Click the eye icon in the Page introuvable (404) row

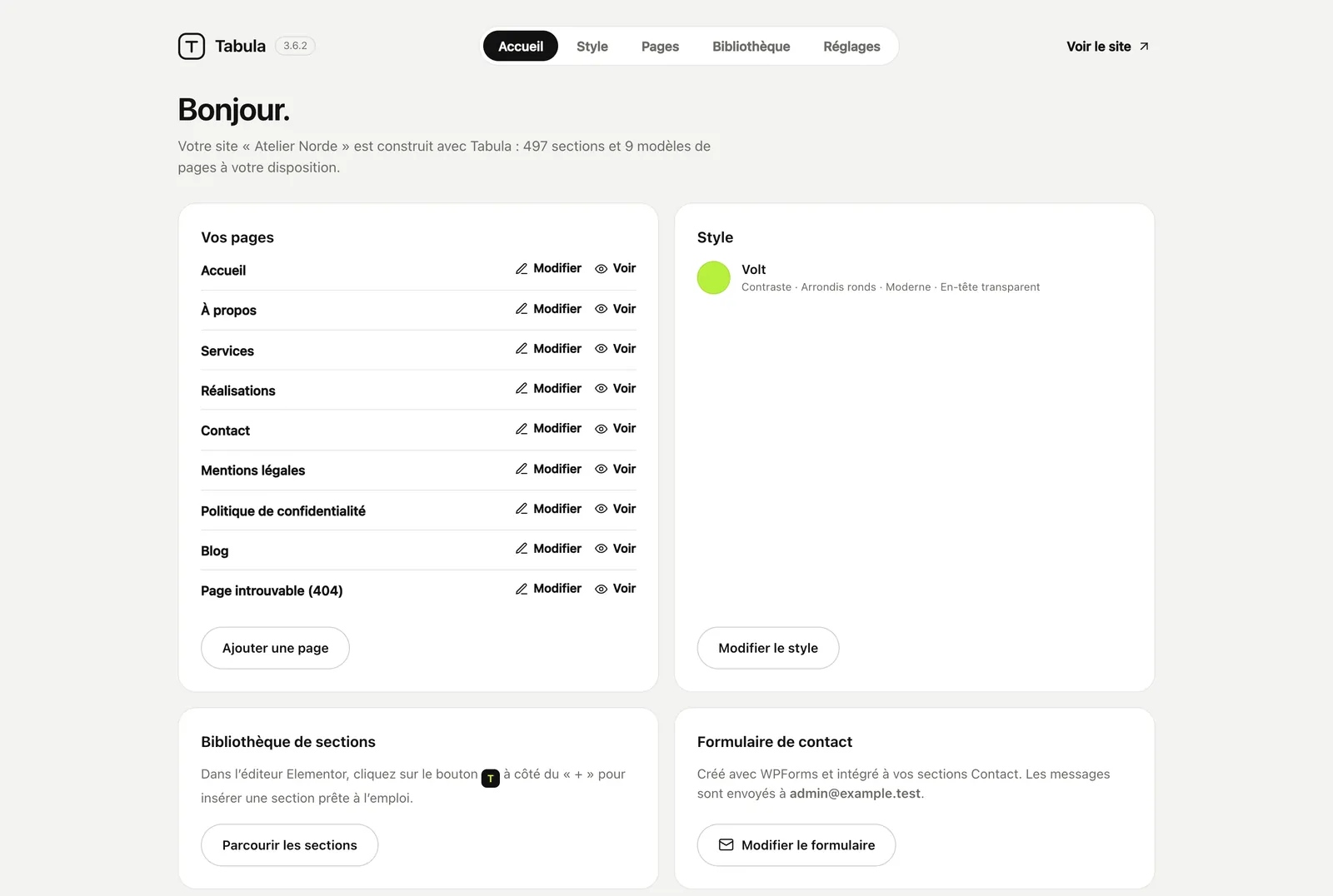pyautogui.click(x=601, y=589)
